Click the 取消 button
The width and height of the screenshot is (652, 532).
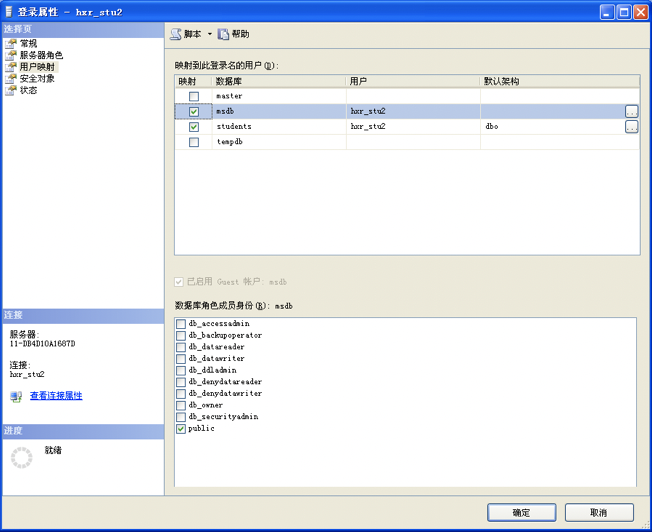(x=599, y=512)
